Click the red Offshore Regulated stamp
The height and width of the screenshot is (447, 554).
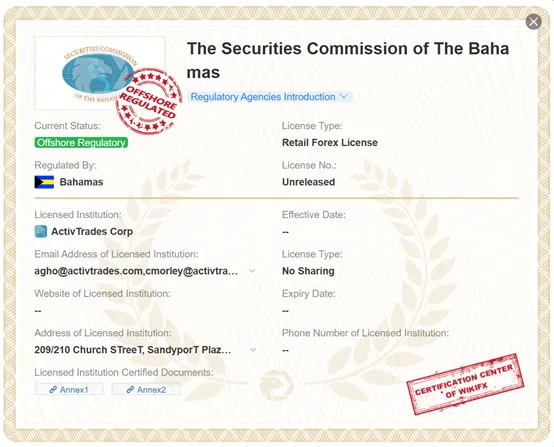click(x=148, y=101)
